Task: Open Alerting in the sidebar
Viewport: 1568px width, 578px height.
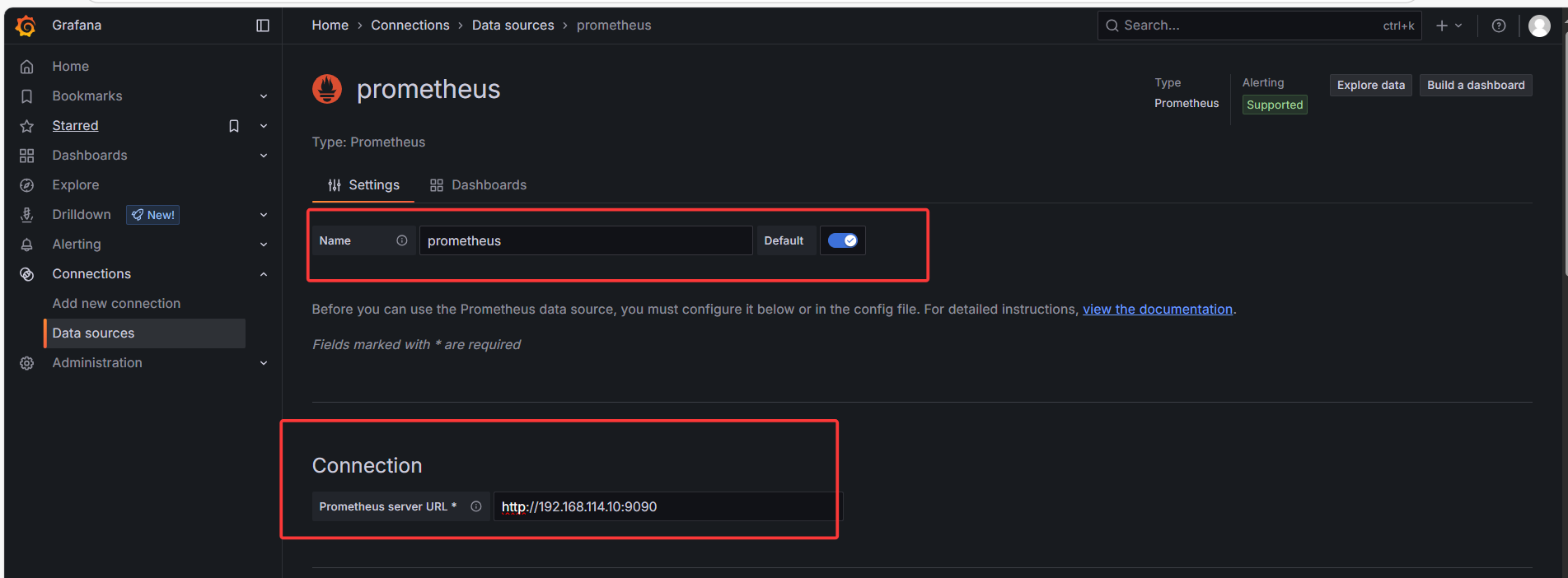Action: 77,244
